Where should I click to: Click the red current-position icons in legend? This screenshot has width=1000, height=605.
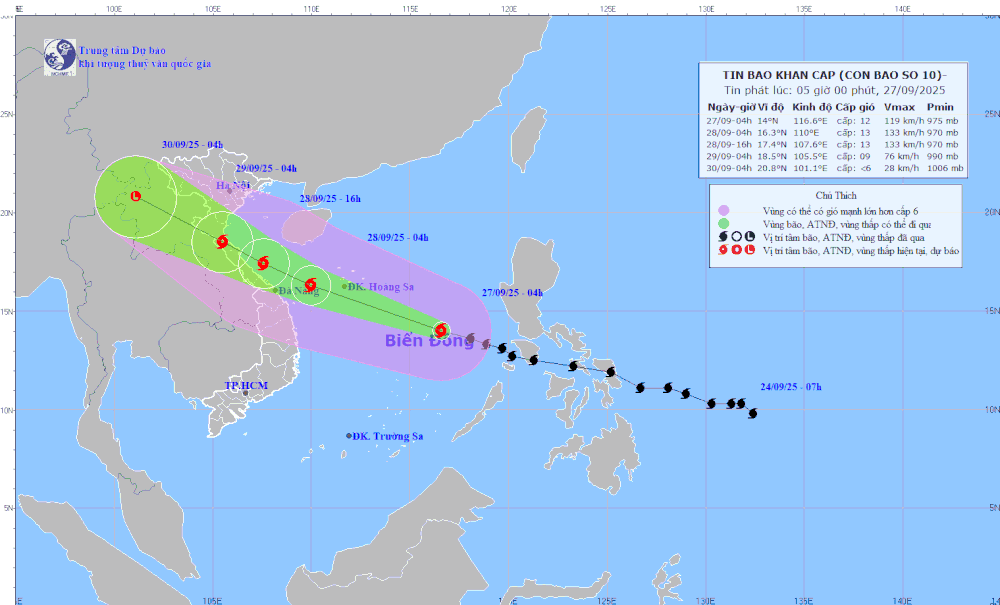tap(736, 251)
